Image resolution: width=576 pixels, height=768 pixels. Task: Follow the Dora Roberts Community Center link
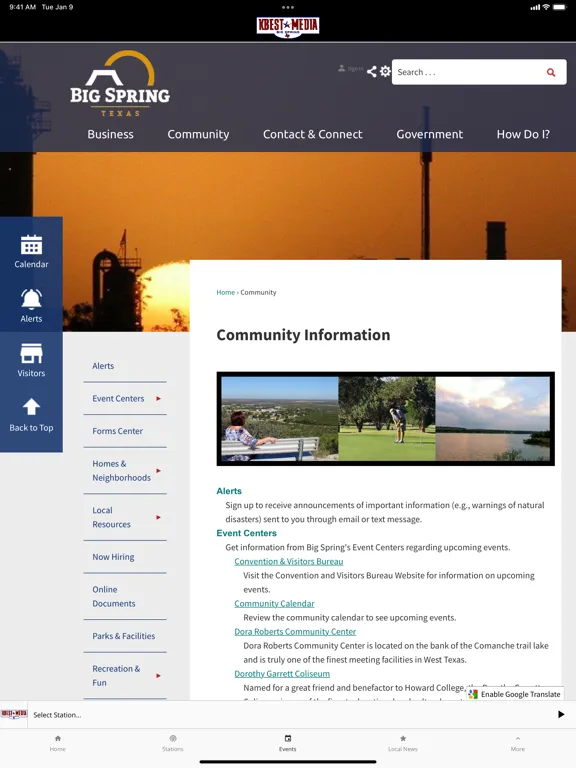coord(295,632)
